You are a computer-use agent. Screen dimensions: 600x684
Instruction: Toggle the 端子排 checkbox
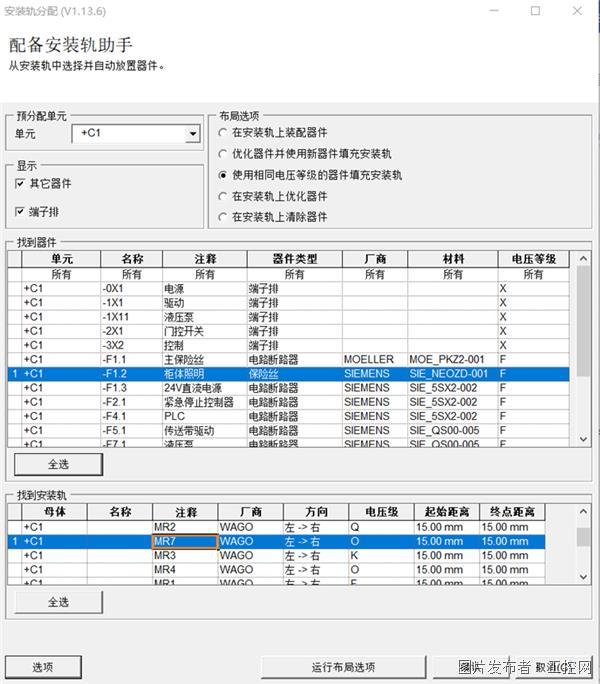point(21,211)
